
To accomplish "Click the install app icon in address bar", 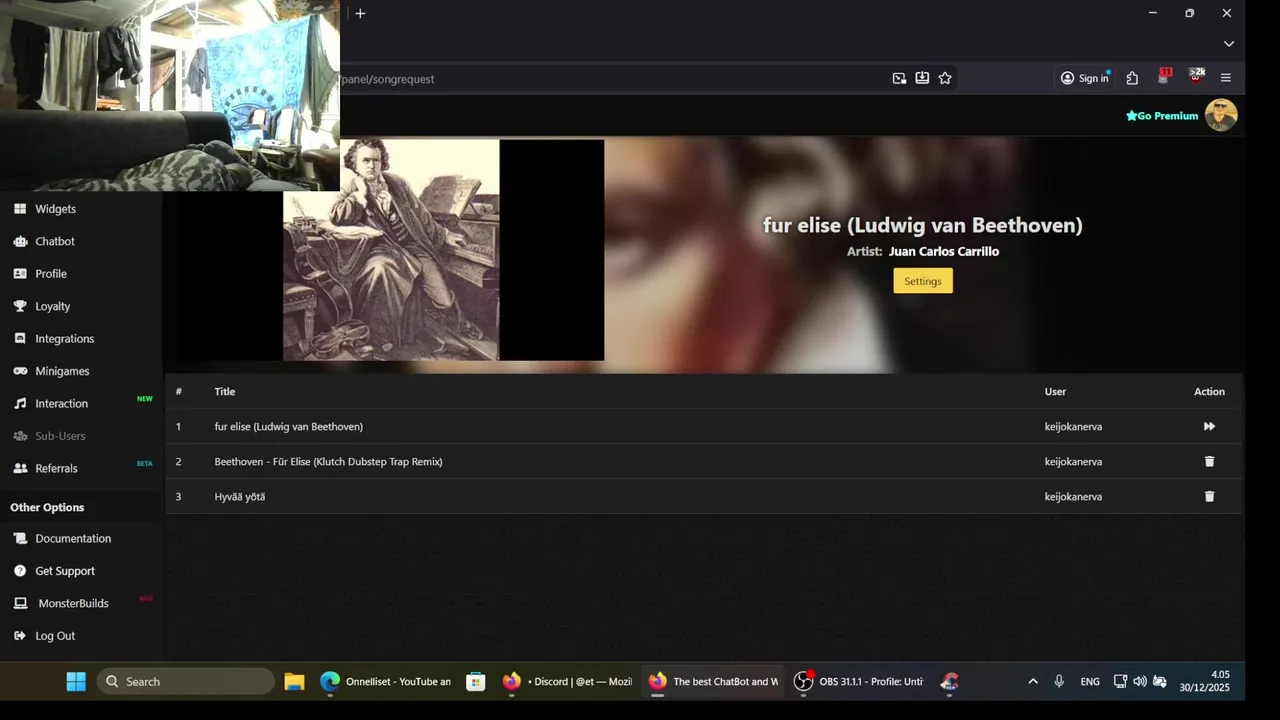I will click(x=922, y=78).
